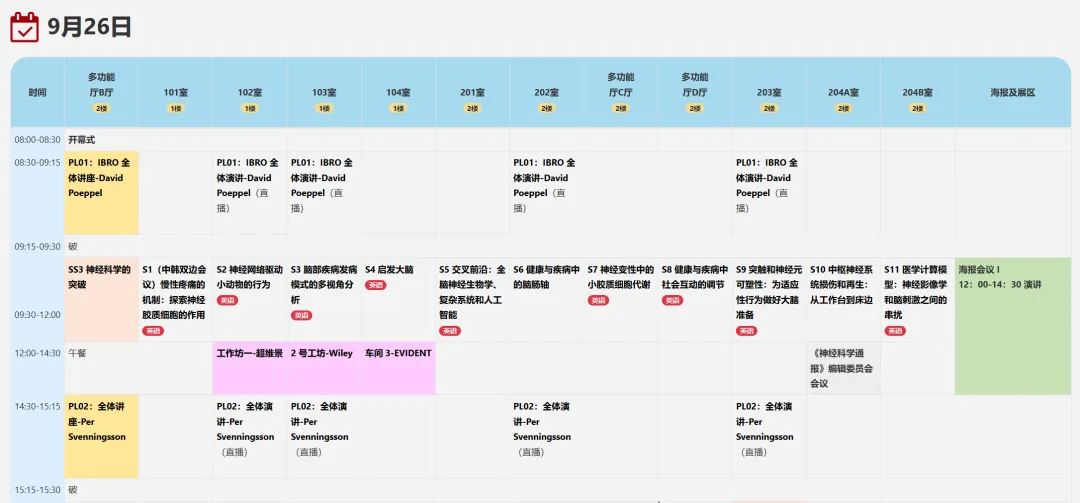Select the 海报及展区 column header

1012,92
